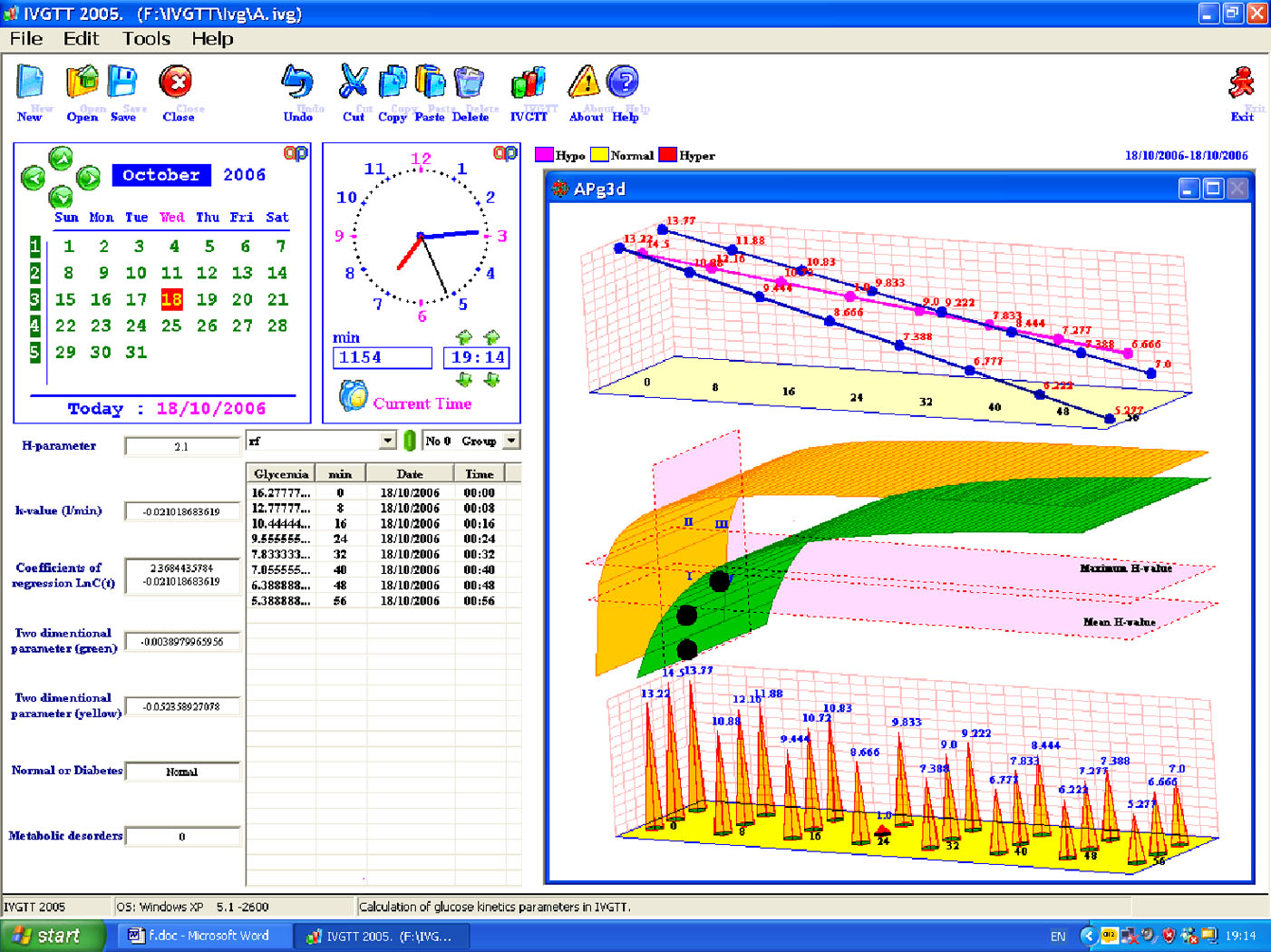Run the IVGTT calculation icon
Viewport: 1271px width, 952px height.
tap(529, 84)
